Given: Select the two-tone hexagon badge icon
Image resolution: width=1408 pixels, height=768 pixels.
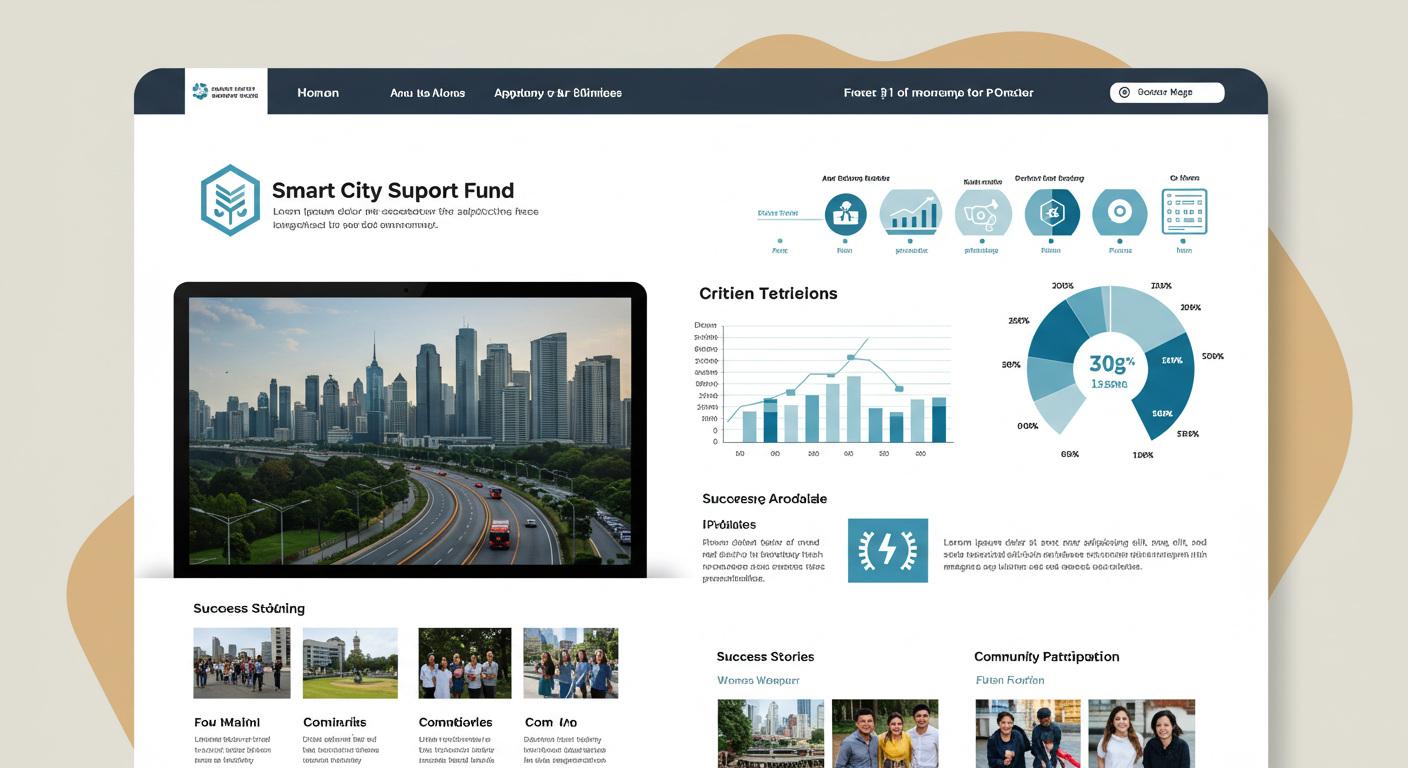Looking at the screenshot, I should (1052, 212).
